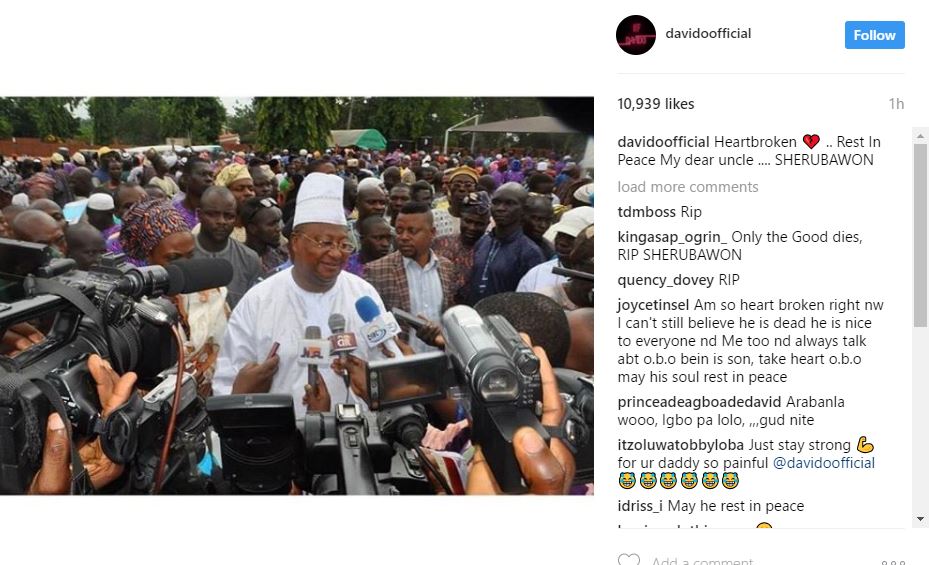Visit quency_dovey profile
This screenshot has width=929, height=565.
click(x=665, y=280)
